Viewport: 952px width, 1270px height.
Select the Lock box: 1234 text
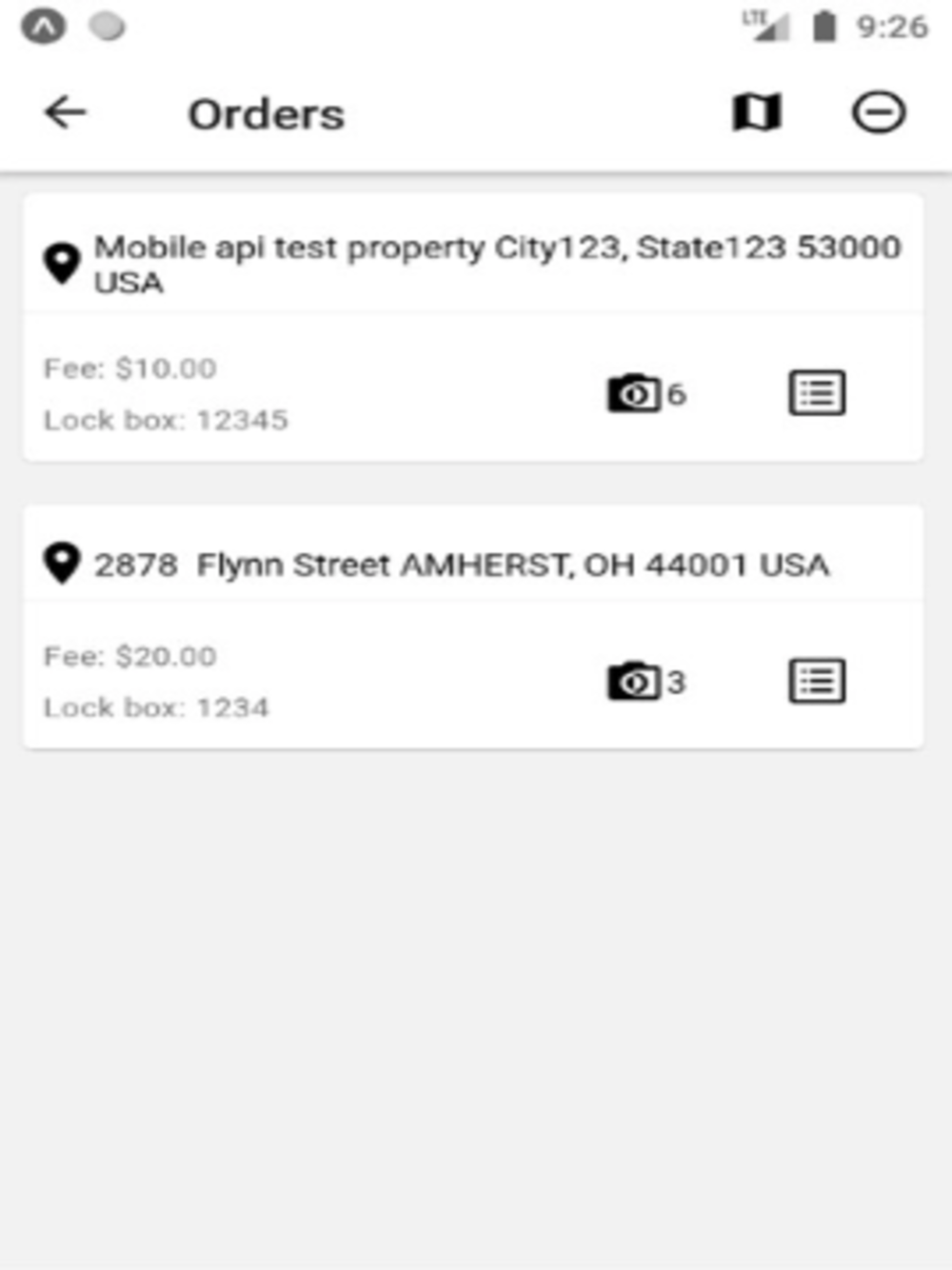[x=156, y=707]
